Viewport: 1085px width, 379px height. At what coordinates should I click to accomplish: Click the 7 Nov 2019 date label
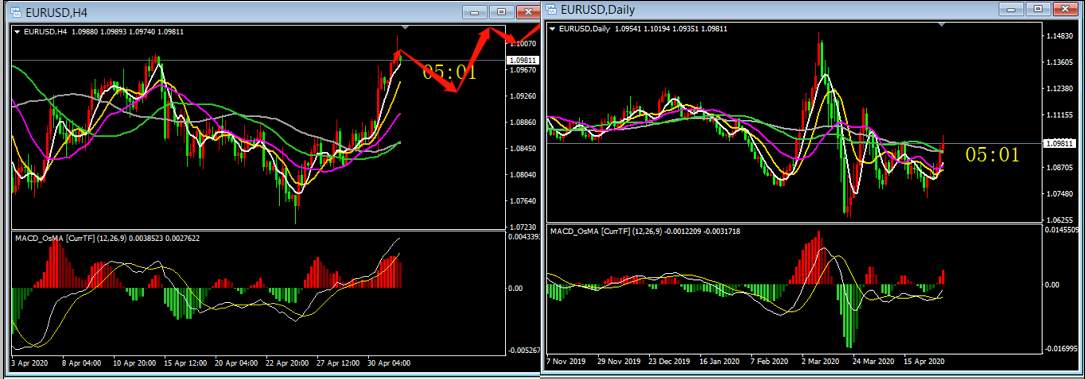[567, 360]
